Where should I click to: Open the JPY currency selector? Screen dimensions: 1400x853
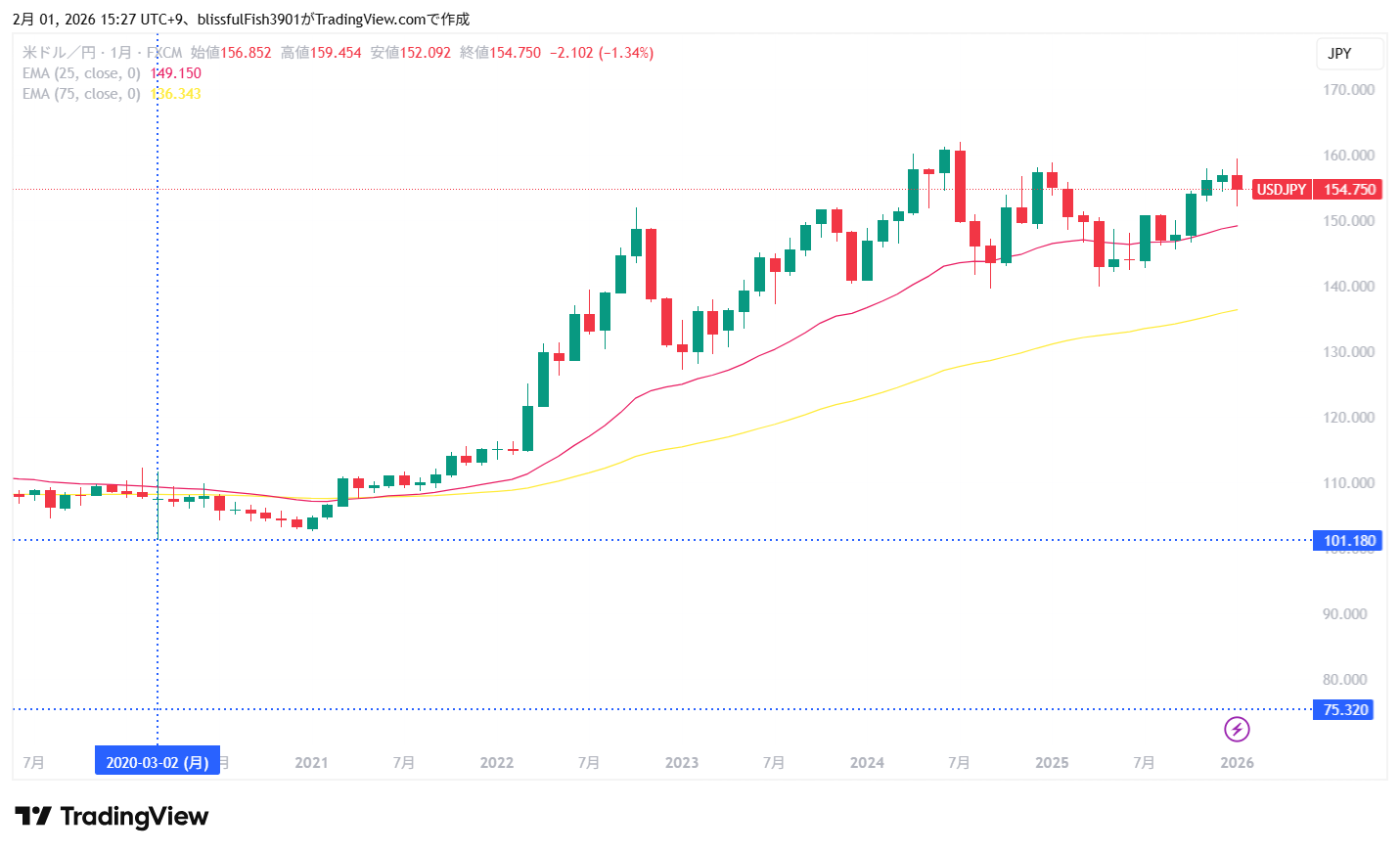[x=1349, y=54]
